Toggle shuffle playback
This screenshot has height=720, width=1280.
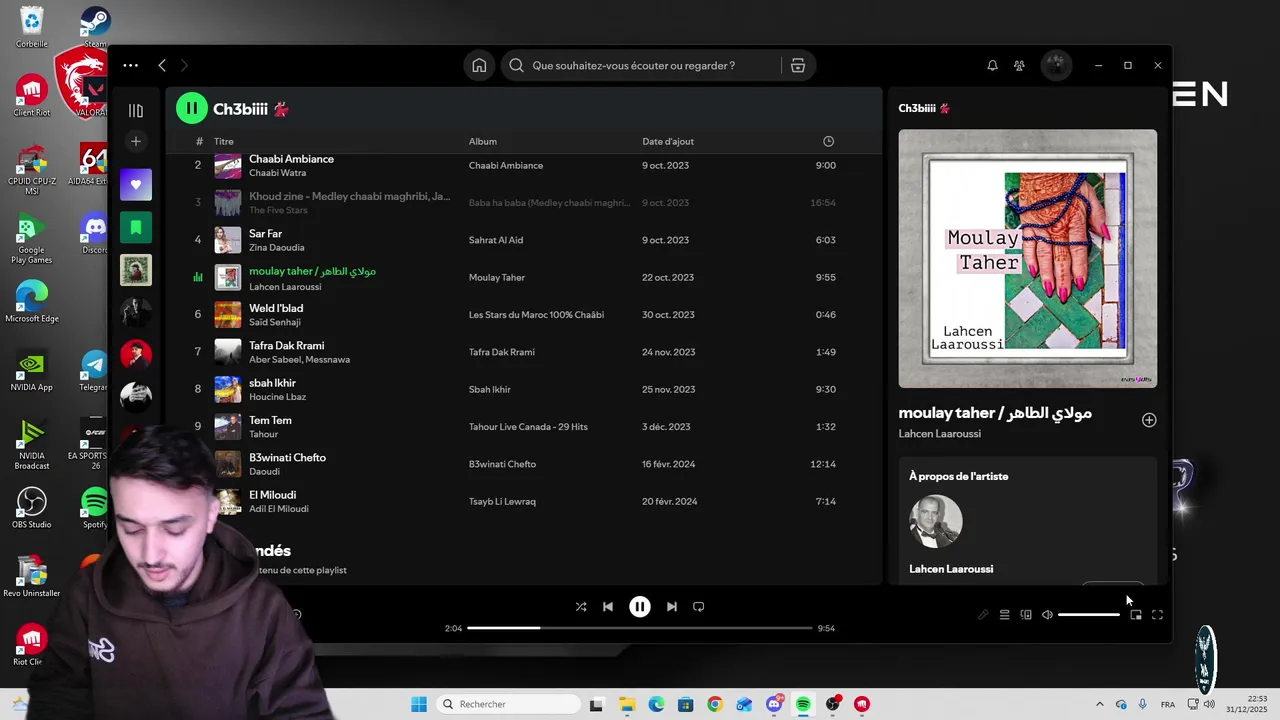click(x=581, y=606)
